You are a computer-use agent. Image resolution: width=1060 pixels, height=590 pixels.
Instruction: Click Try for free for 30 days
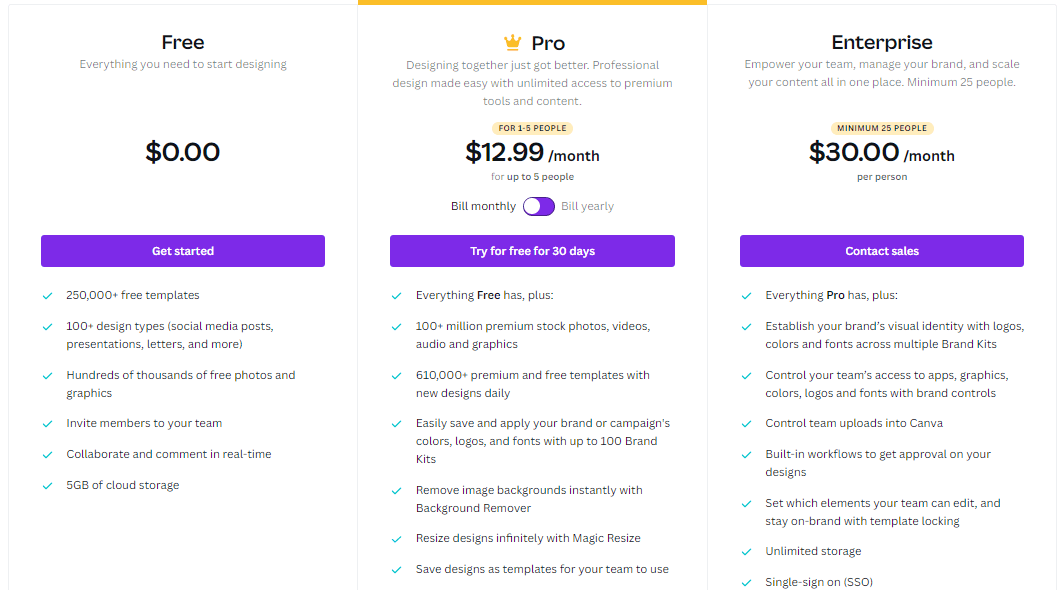tap(532, 251)
